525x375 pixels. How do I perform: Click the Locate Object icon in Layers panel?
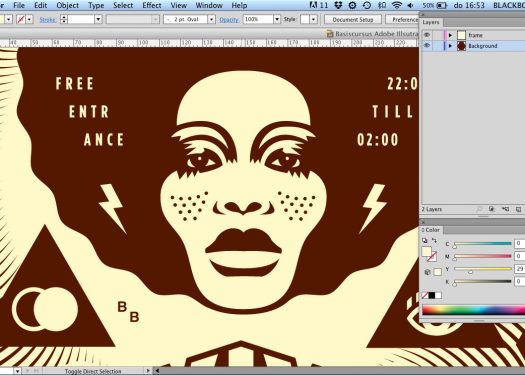coord(479,209)
